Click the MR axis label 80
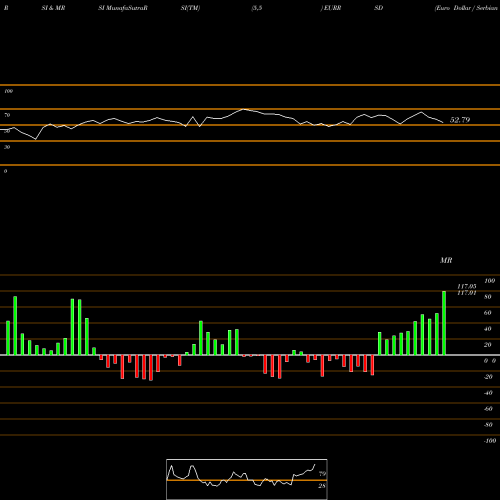 pyautogui.click(x=488, y=297)
